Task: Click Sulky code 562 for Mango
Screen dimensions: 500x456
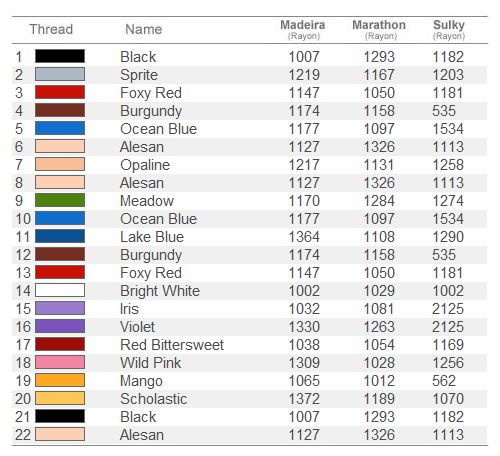Action: [444, 381]
